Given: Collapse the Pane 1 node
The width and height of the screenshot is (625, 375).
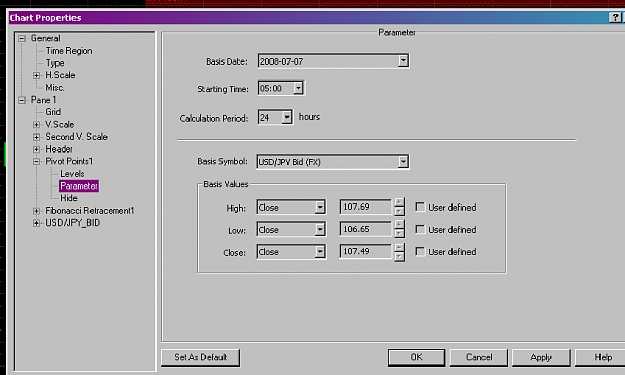Looking at the screenshot, I should coord(22,100).
